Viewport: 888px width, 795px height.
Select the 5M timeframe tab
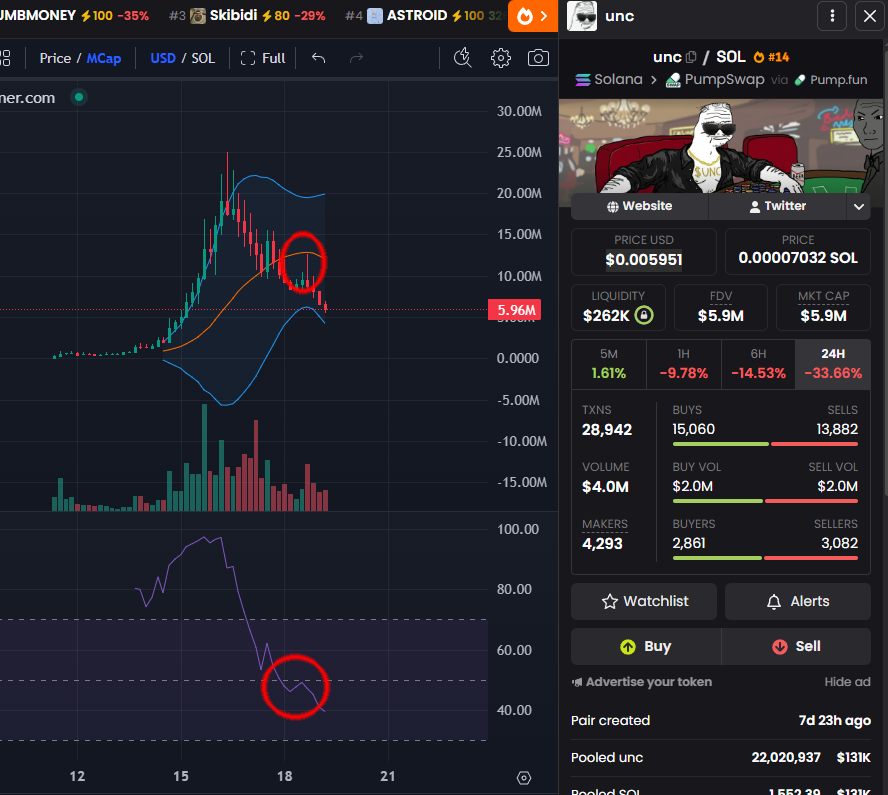[609, 364]
